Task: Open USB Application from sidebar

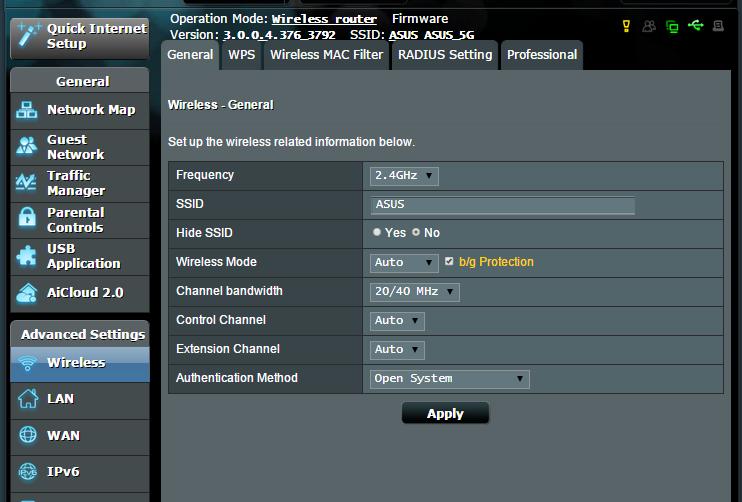Action: click(80, 257)
